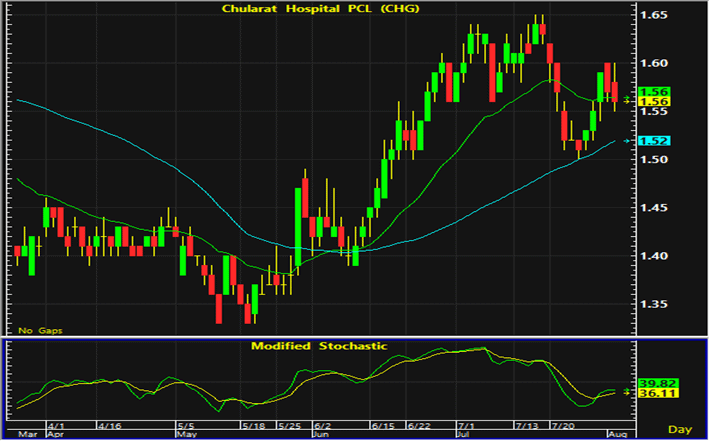Select the green 39.82 stochastic value
Viewport: 710px width, 441px height.
click(658, 383)
